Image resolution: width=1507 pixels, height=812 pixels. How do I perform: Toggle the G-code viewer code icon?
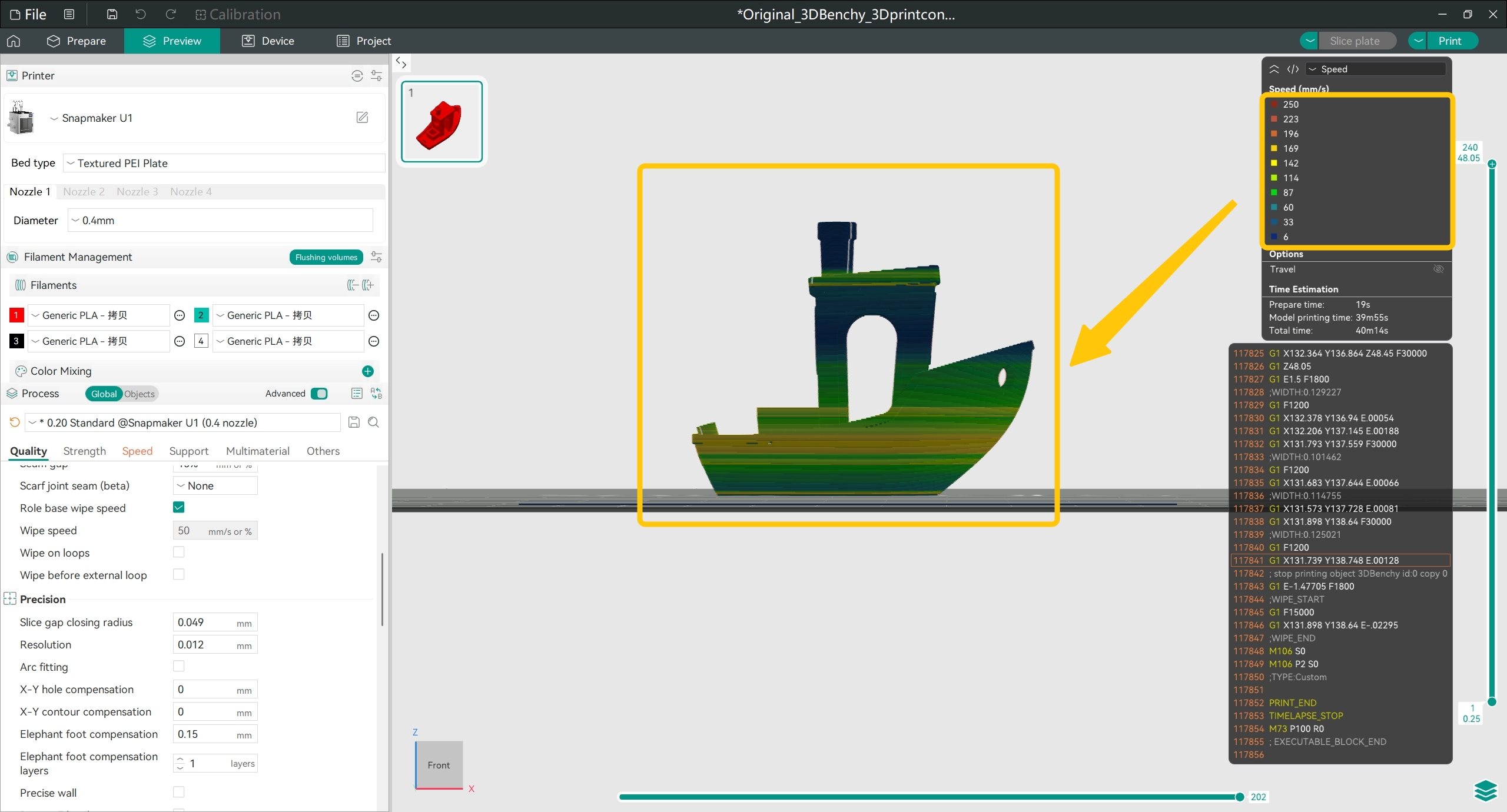(x=1293, y=69)
